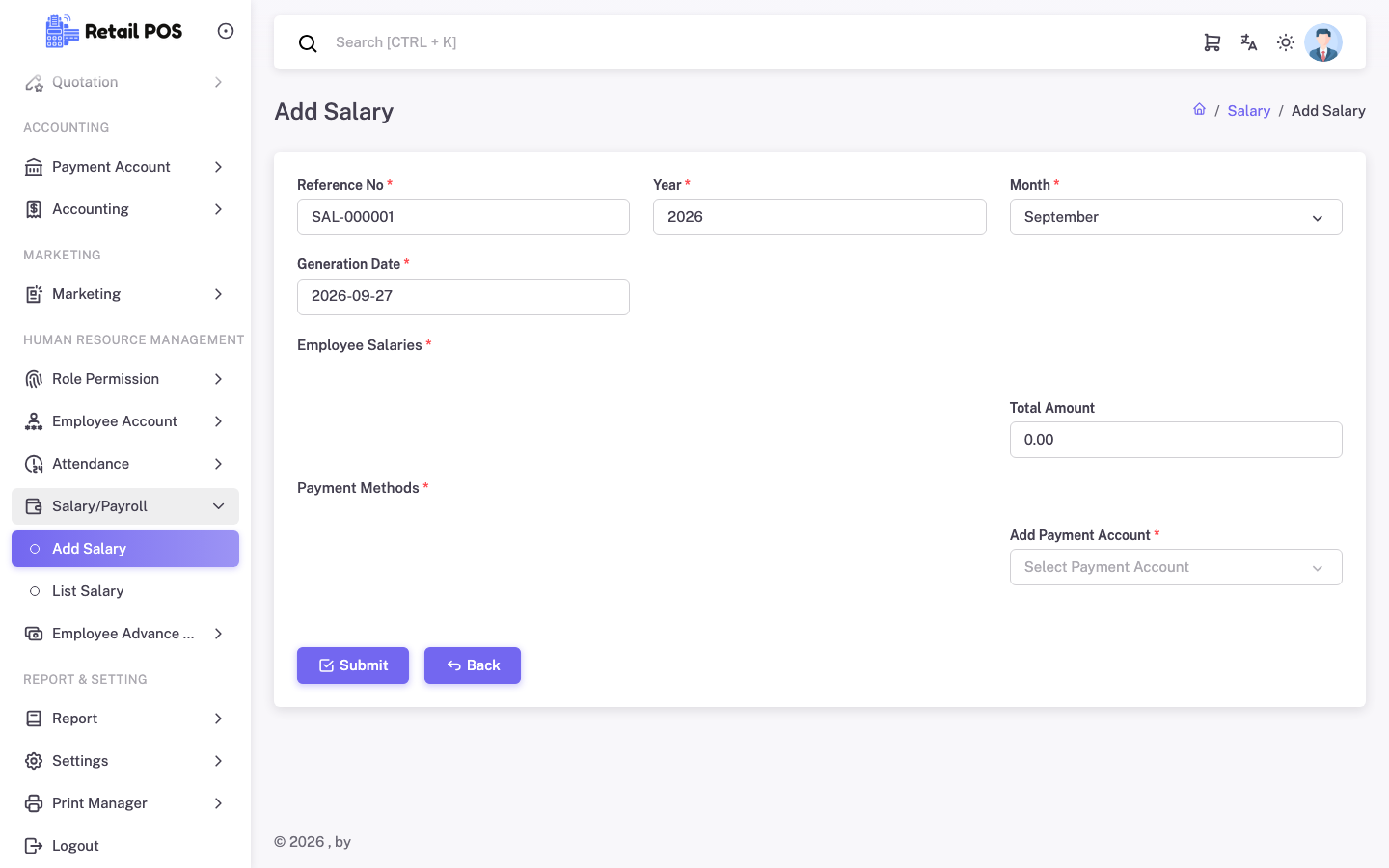Click the Settings gear icon

point(34,761)
